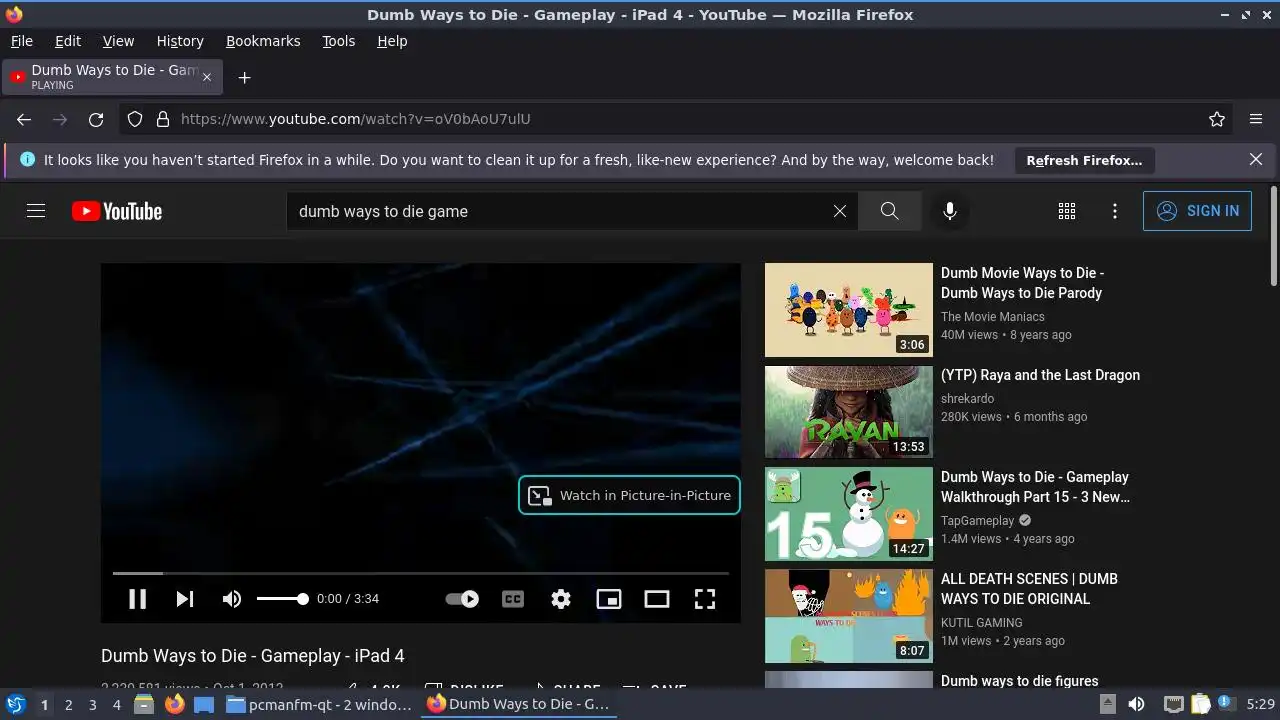Image resolution: width=1280 pixels, height=720 pixels.
Task: Expand the system tray hidden icons arrow
Action: click(1109, 705)
